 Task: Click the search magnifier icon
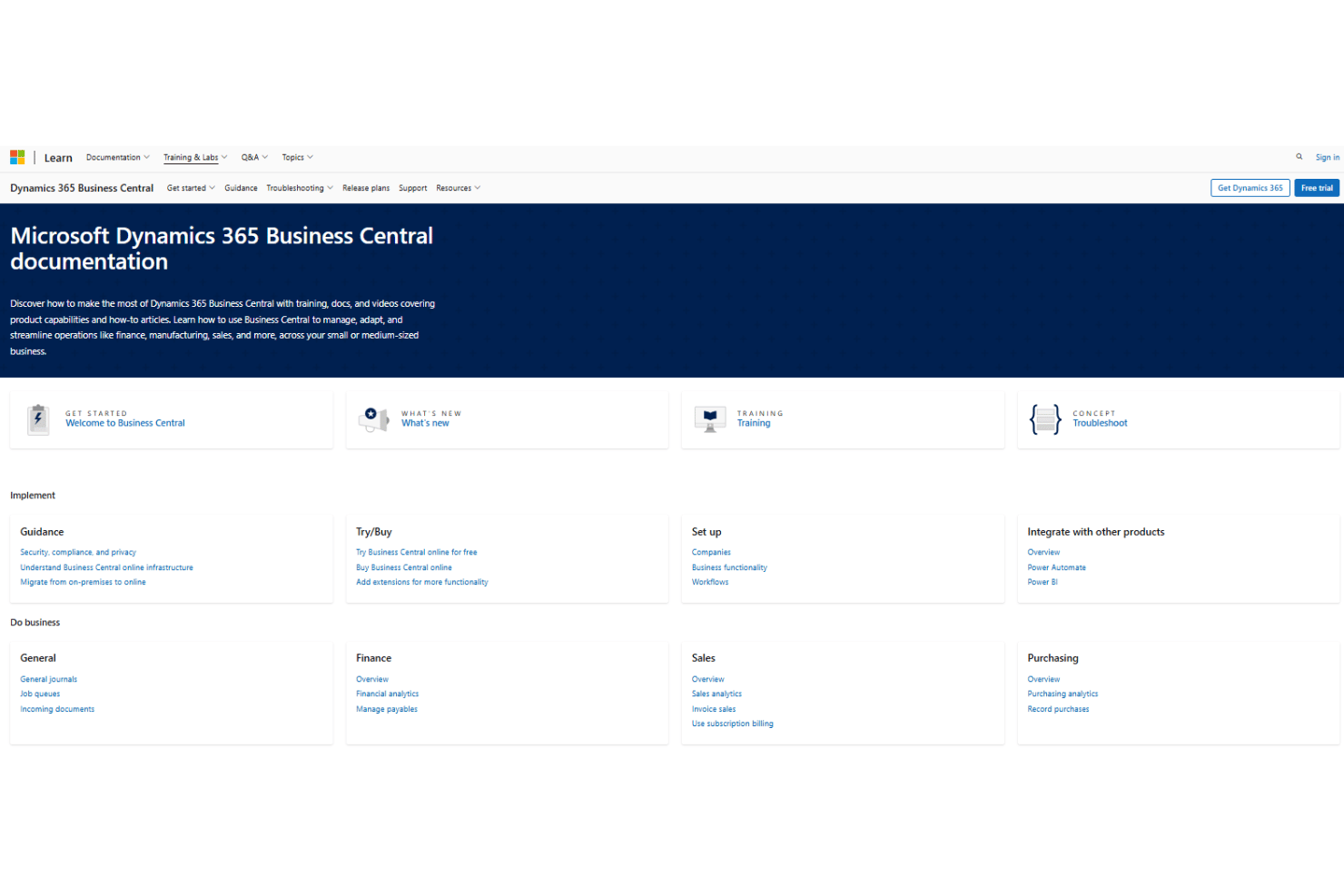tap(1299, 157)
